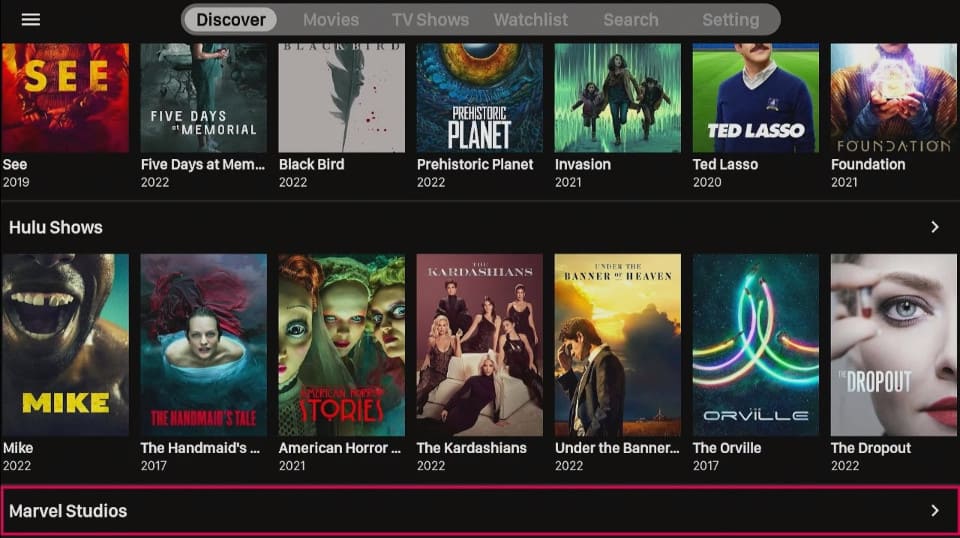Viewport: 960px width, 538px height.
Task: Open the Watchlist tab
Action: tap(531, 20)
